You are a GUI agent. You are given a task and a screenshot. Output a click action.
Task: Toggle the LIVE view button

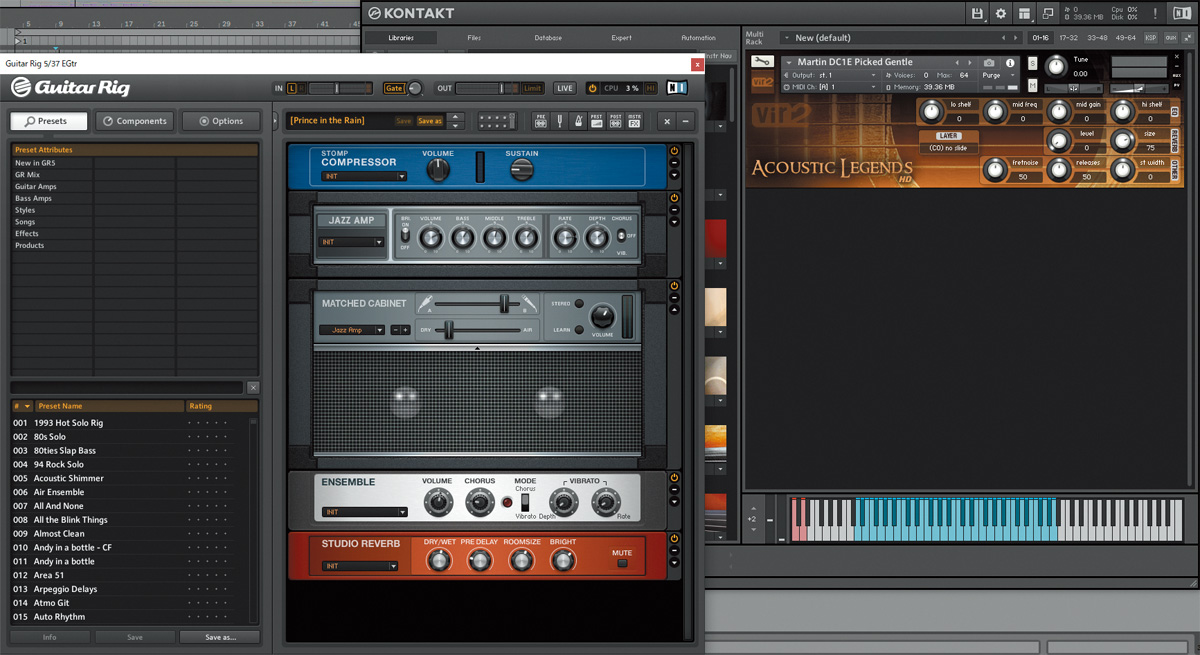click(565, 88)
